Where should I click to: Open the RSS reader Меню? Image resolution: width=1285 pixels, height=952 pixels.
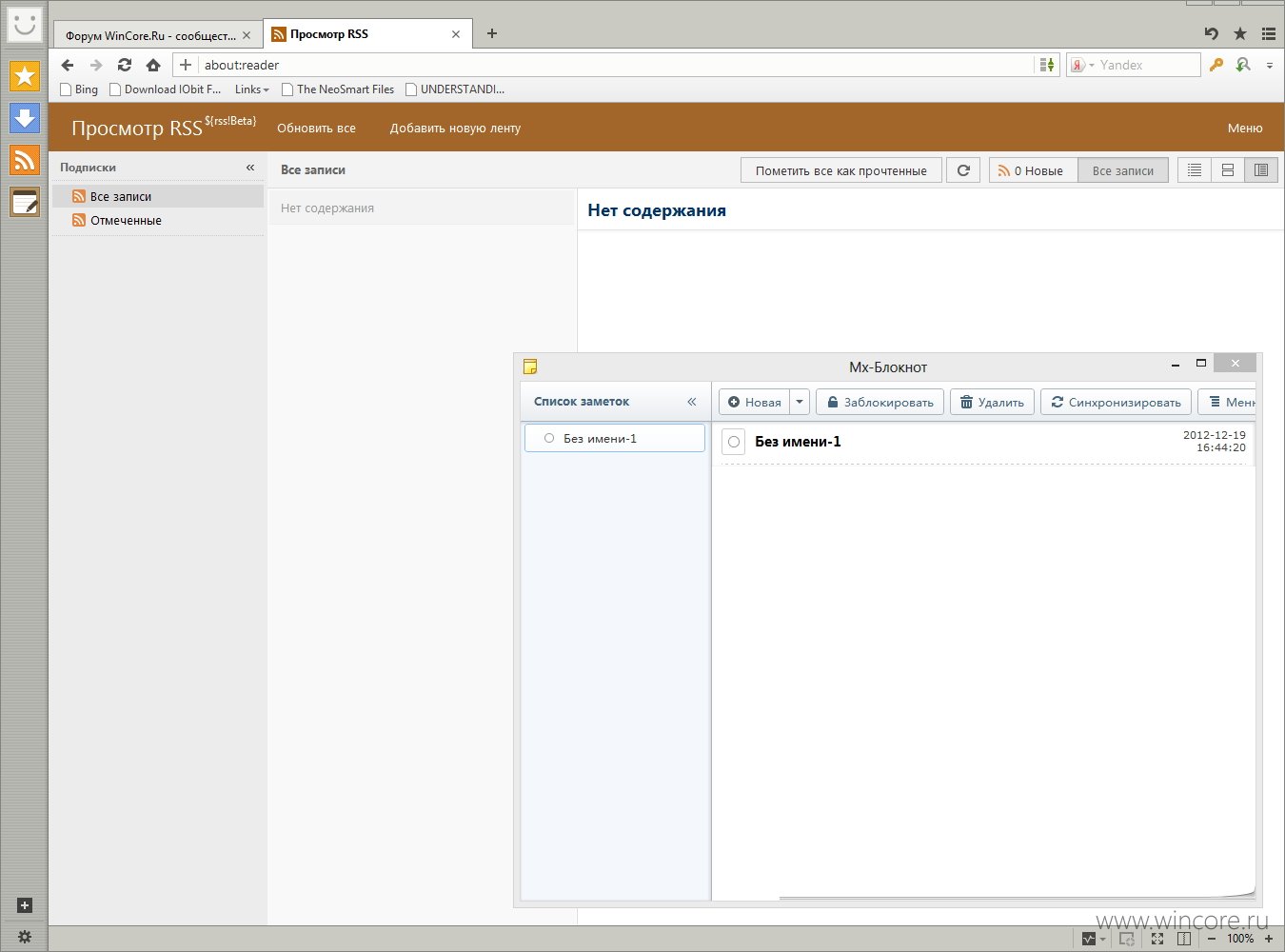coord(1245,128)
